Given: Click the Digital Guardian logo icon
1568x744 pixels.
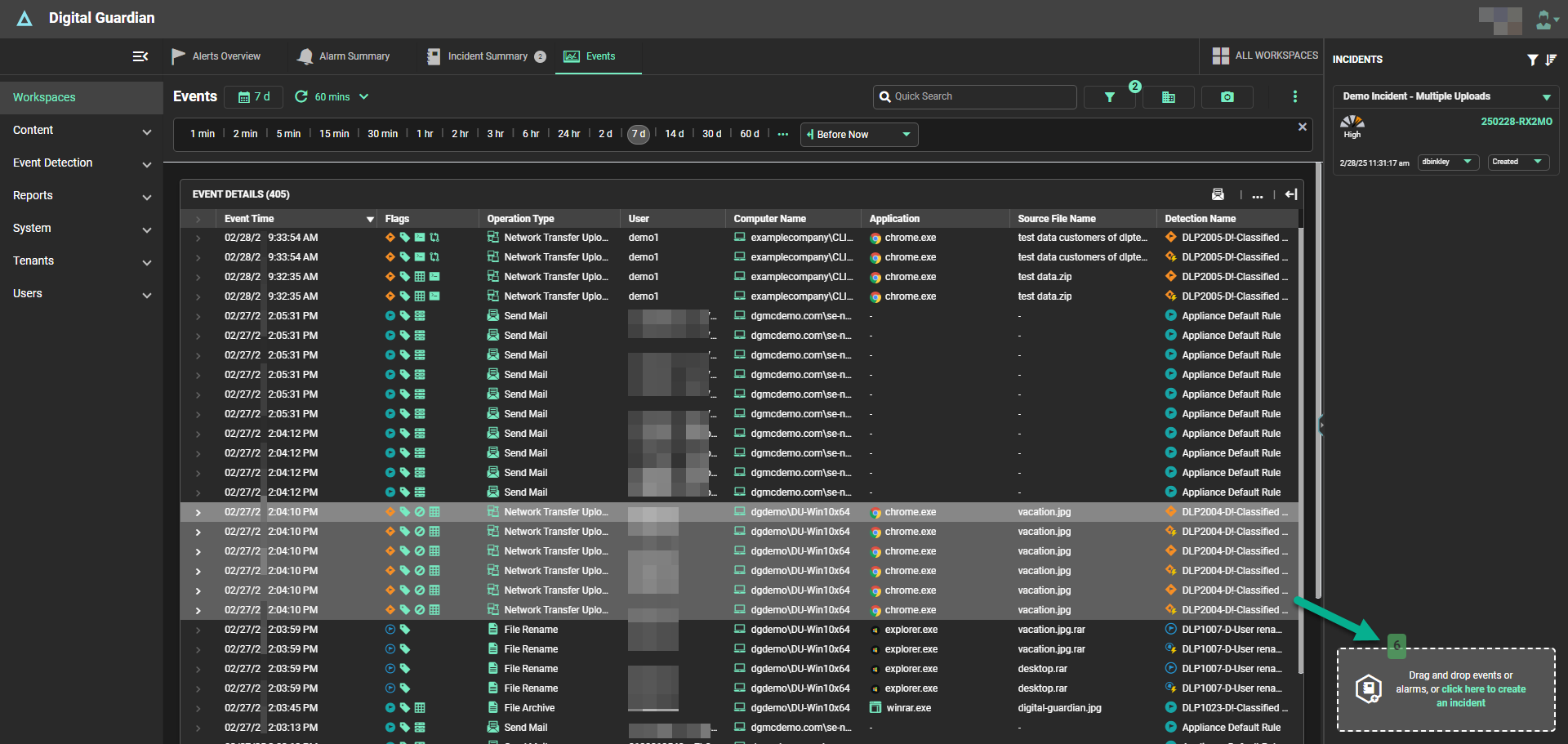Looking at the screenshot, I should 24,18.
